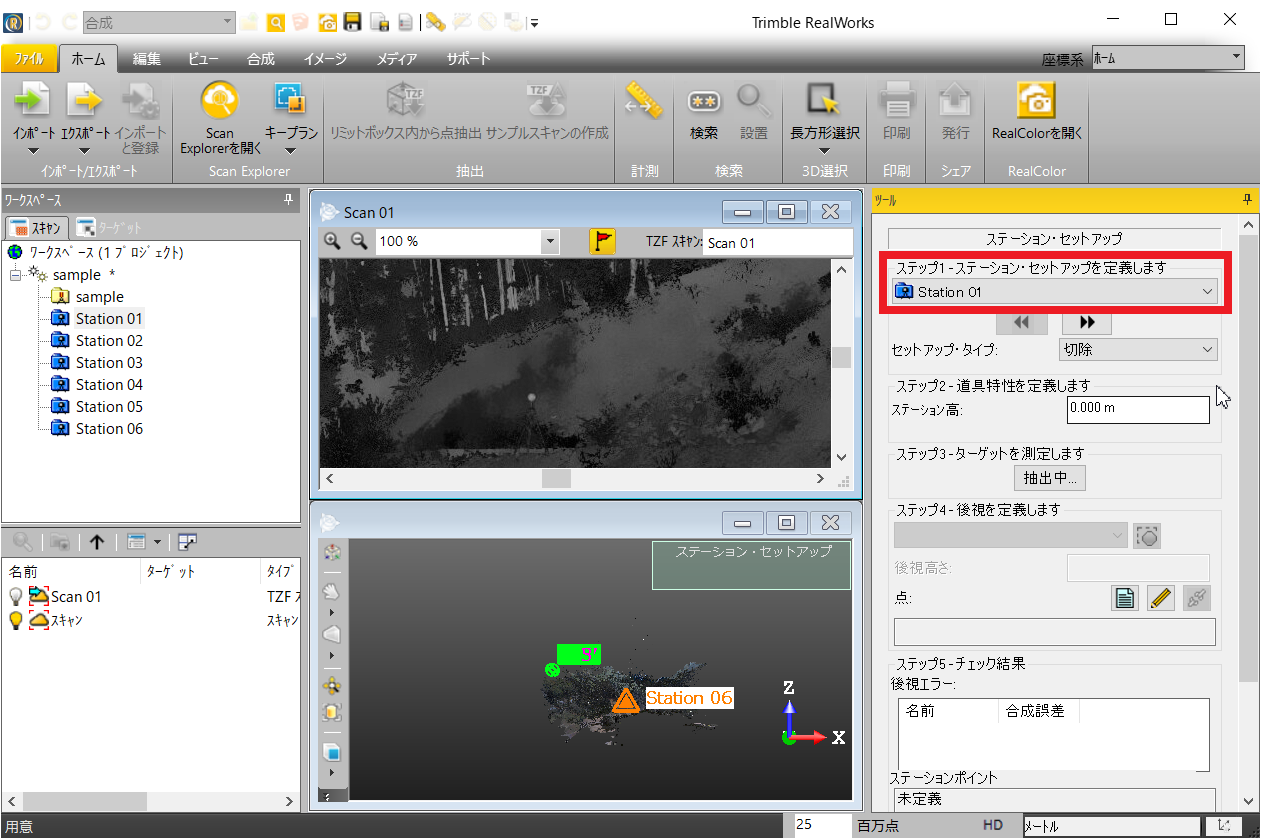Select Station 03 in the tree

coord(109,363)
